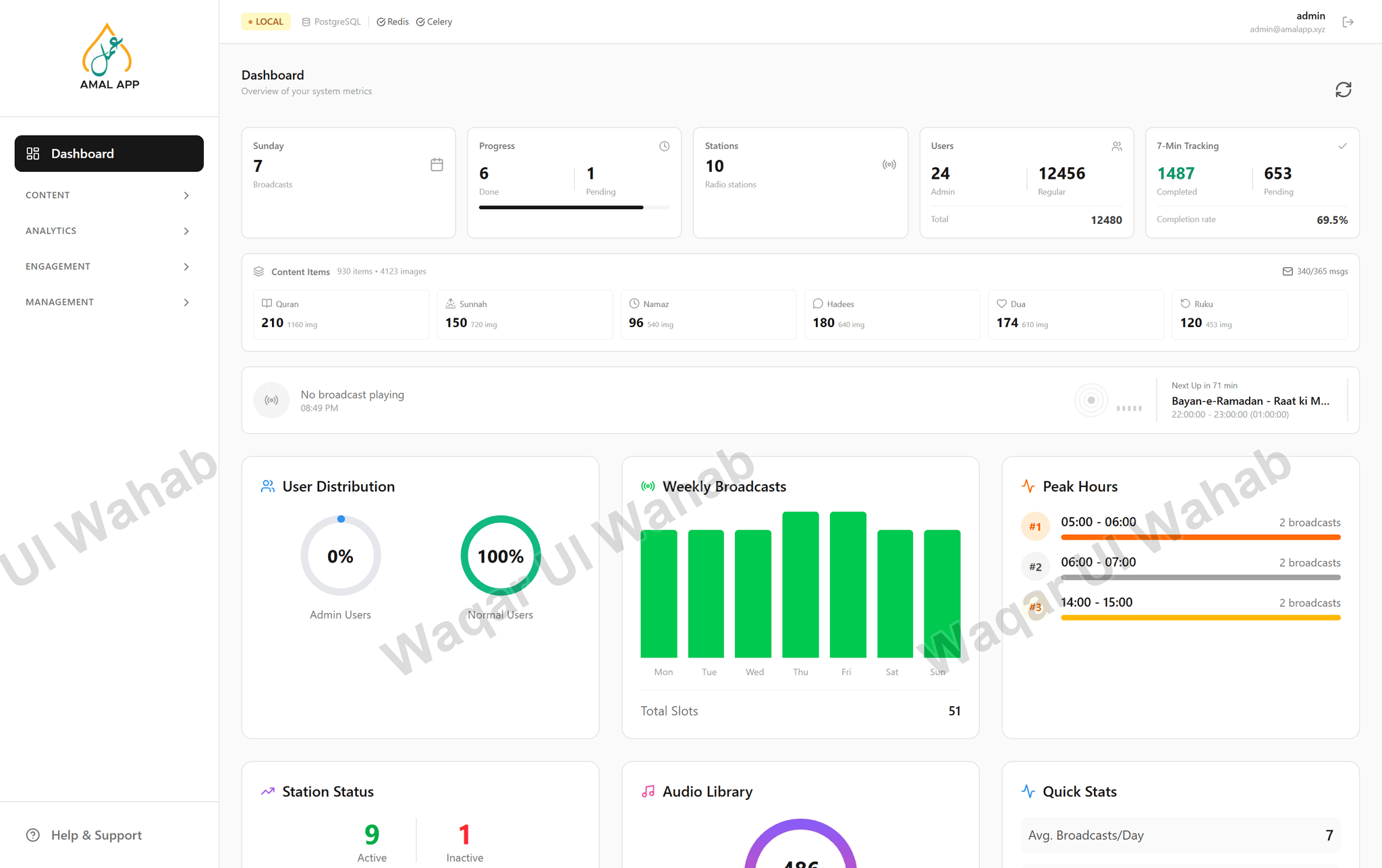Expand the Analytics sidebar section
Image resolution: width=1382 pixels, height=868 pixels.
click(x=108, y=231)
